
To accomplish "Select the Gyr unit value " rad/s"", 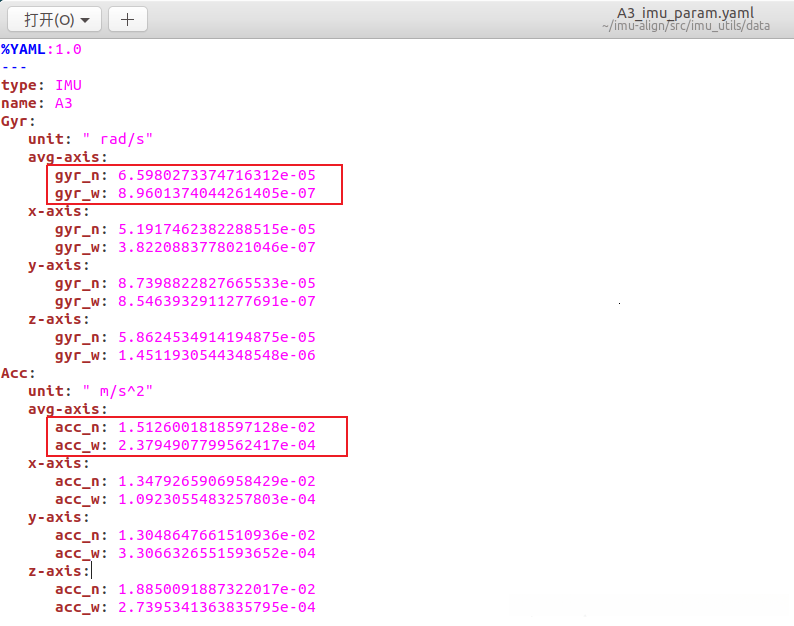I will pos(117,139).
